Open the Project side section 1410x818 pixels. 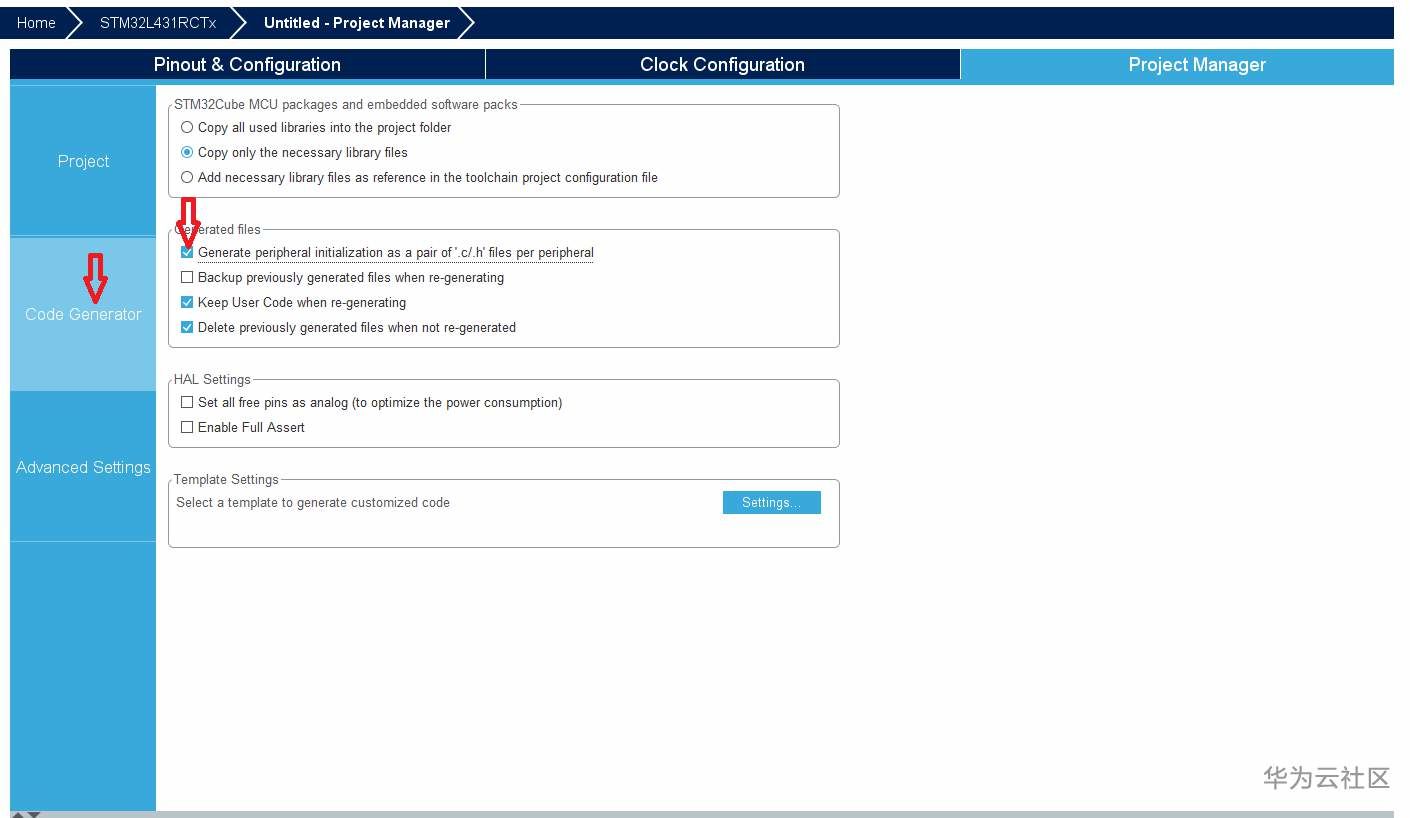(x=83, y=161)
